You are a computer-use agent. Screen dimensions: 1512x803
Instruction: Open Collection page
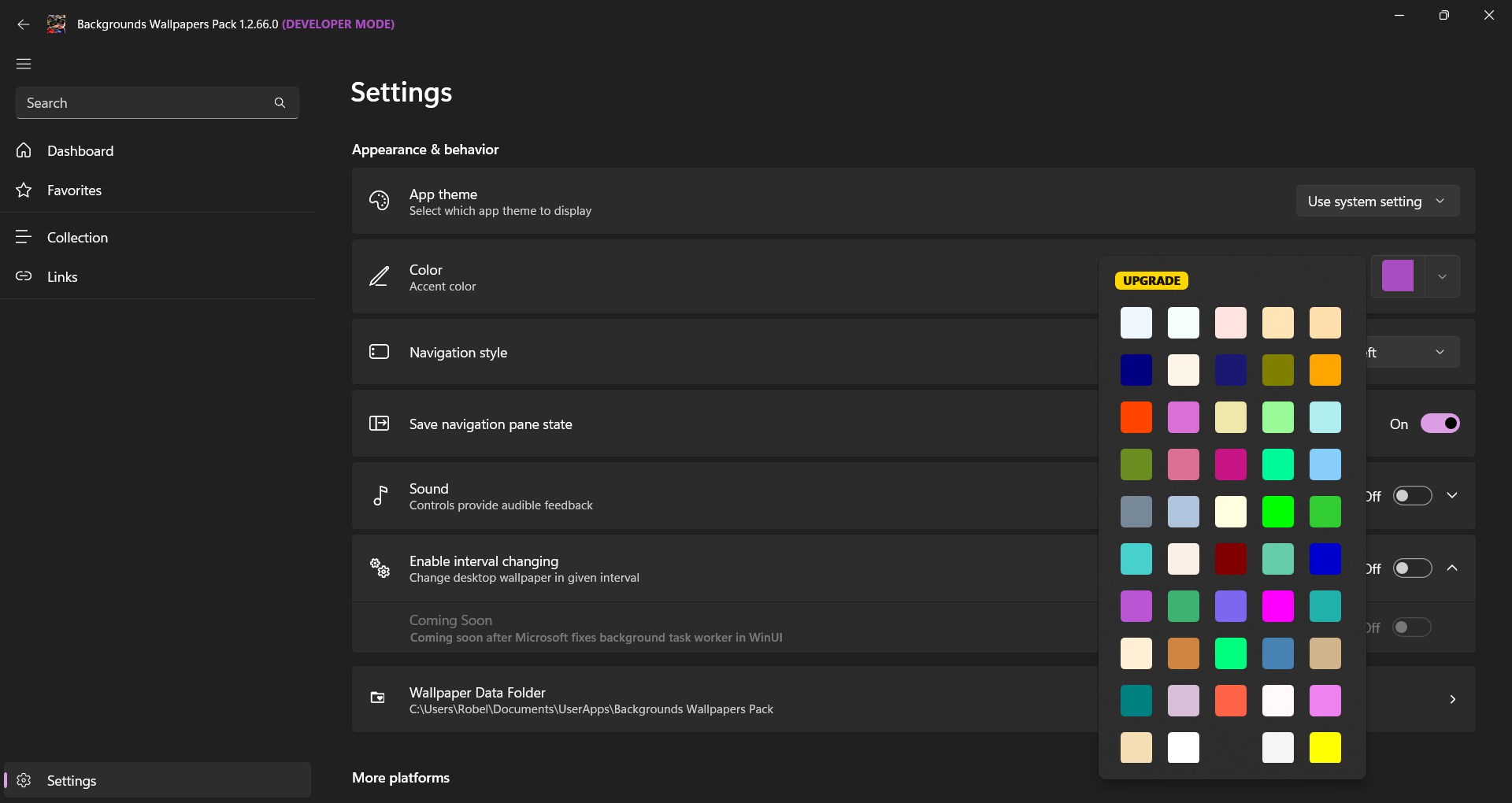tap(157, 237)
